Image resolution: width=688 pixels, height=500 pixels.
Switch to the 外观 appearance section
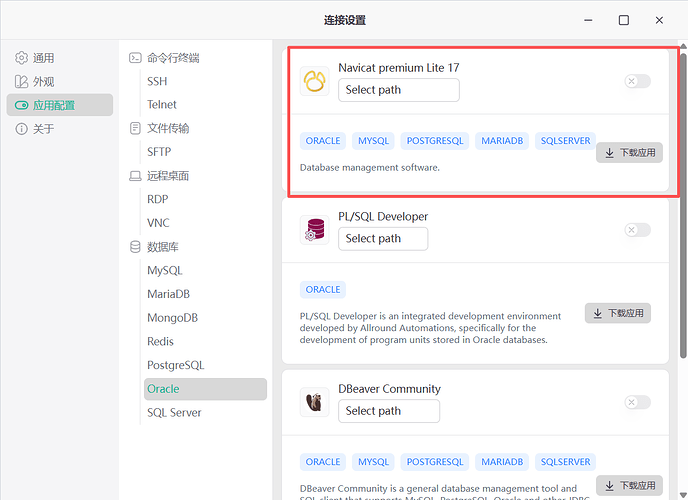tap(43, 82)
